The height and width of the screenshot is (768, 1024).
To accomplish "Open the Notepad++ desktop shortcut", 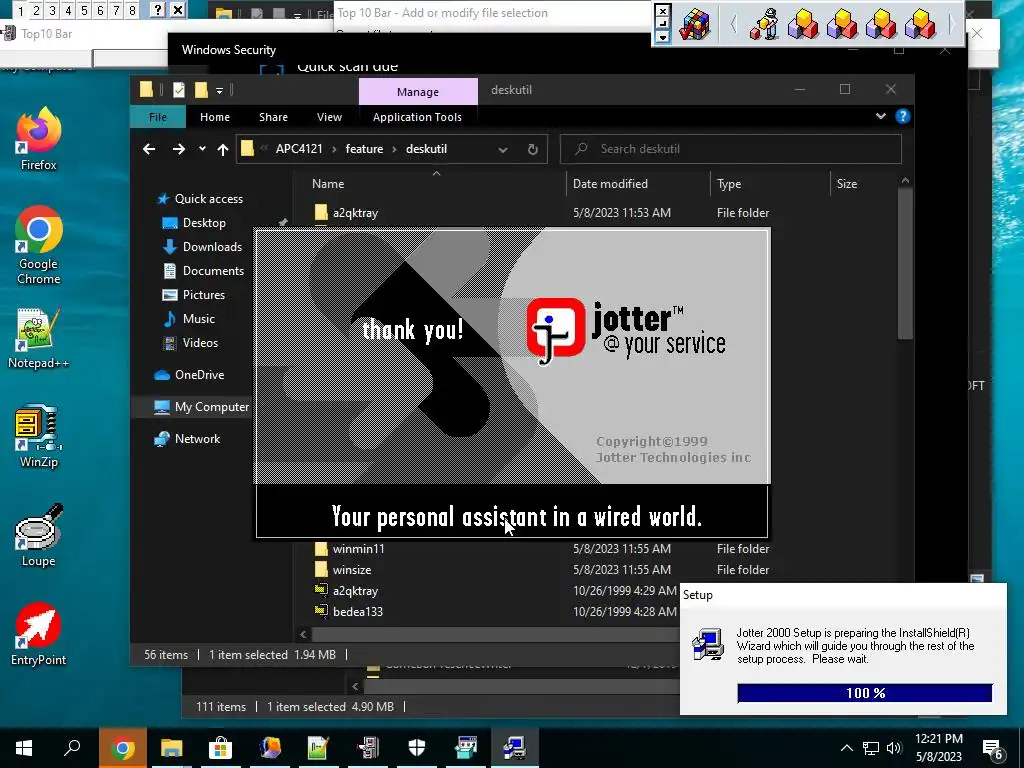I will [x=39, y=338].
